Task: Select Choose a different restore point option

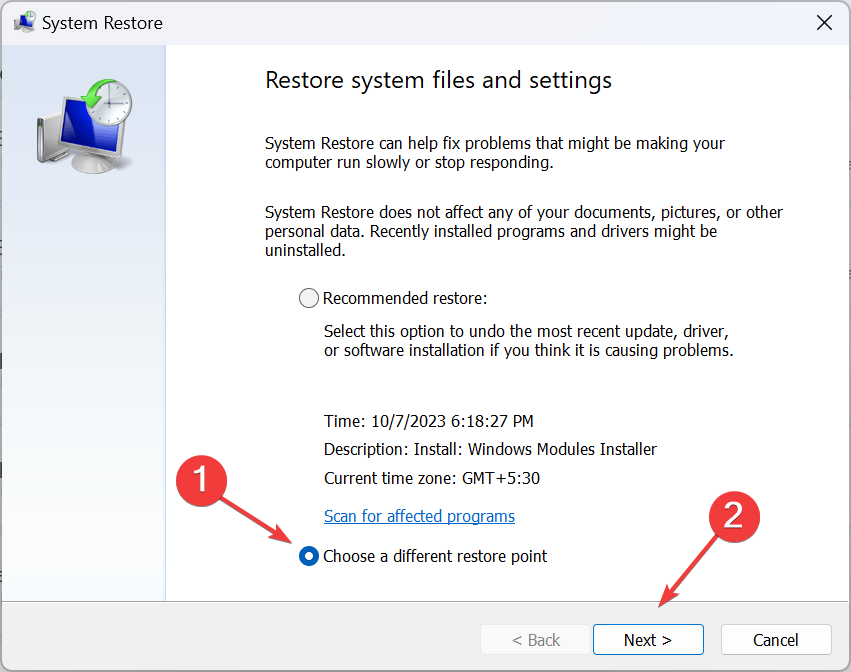Action: [308, 556]
